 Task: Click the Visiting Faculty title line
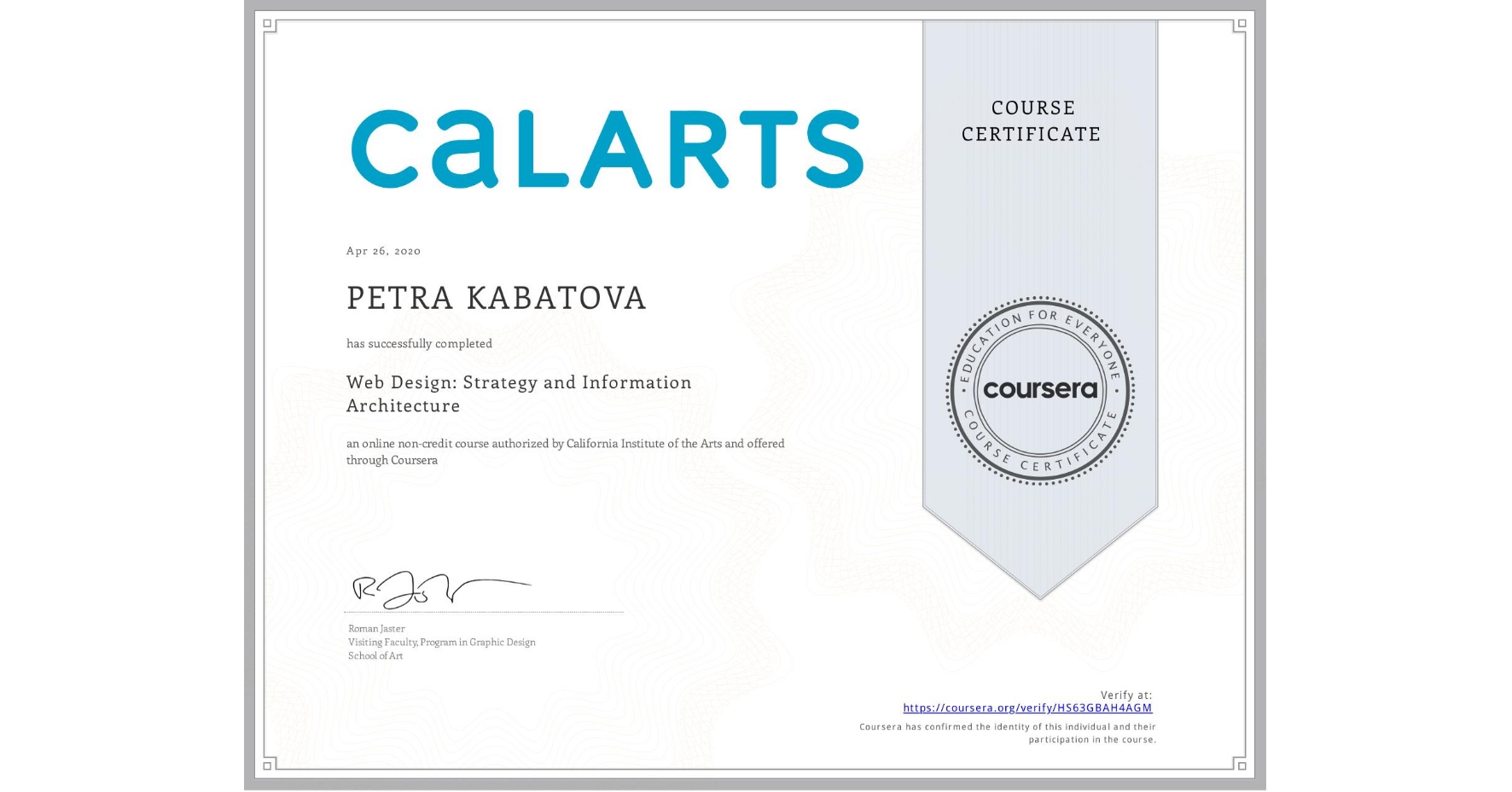(x=441, y=643)
